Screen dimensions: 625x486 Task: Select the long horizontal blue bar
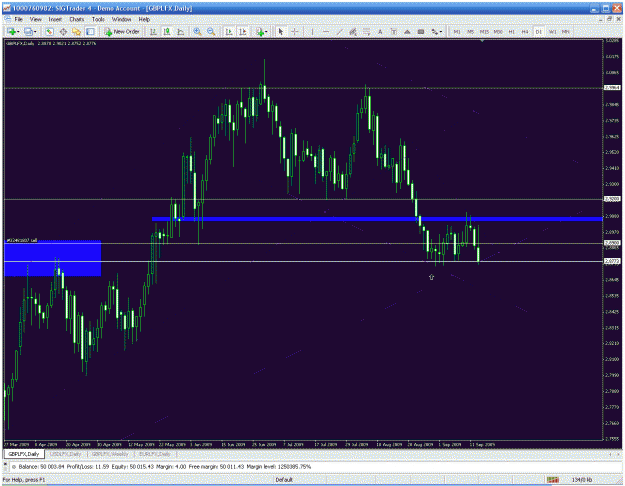coord(377,219)
